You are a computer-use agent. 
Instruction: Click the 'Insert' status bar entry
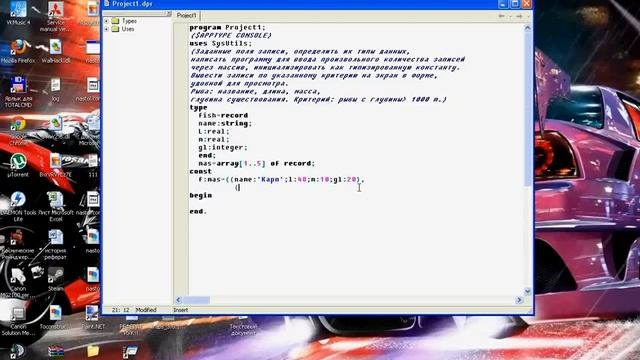181,310
